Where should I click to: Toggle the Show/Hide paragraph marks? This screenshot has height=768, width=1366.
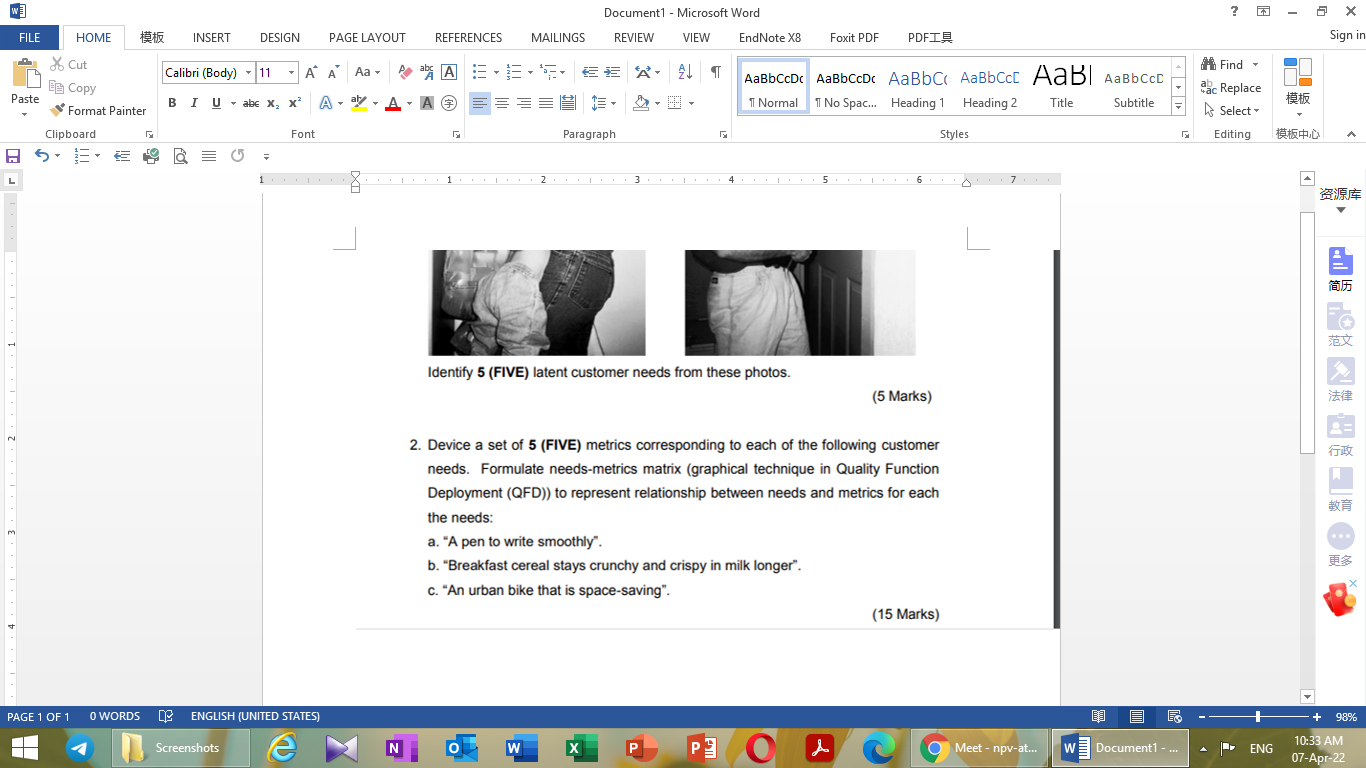click(x=713, y=72)
